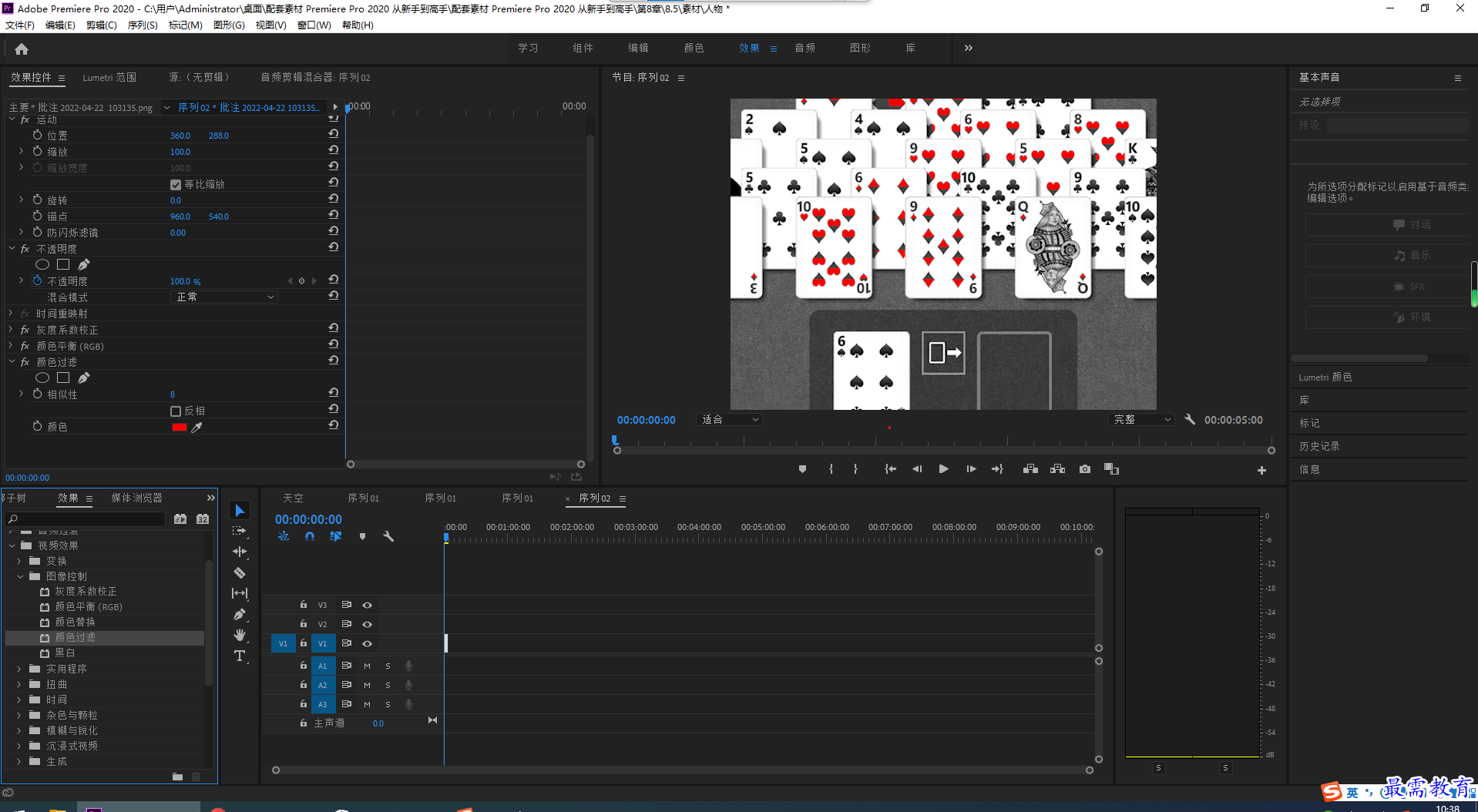Step forward one frame in program monitor
Viewport: 1478px width, 812px height.
[x=971, y=469]
